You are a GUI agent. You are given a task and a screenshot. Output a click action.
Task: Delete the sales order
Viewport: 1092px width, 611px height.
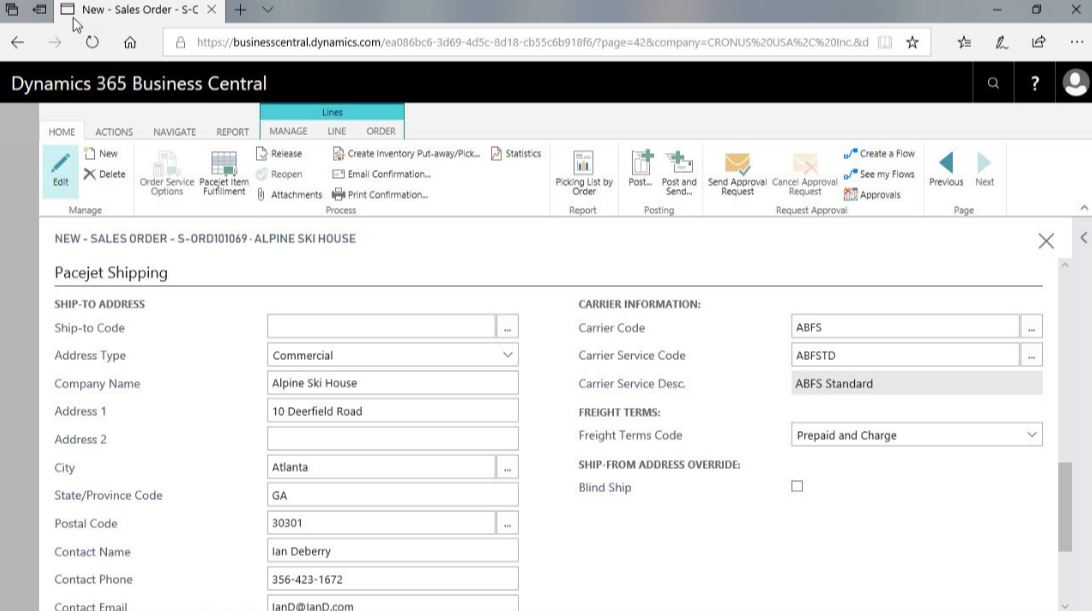(x=104, y=174)
